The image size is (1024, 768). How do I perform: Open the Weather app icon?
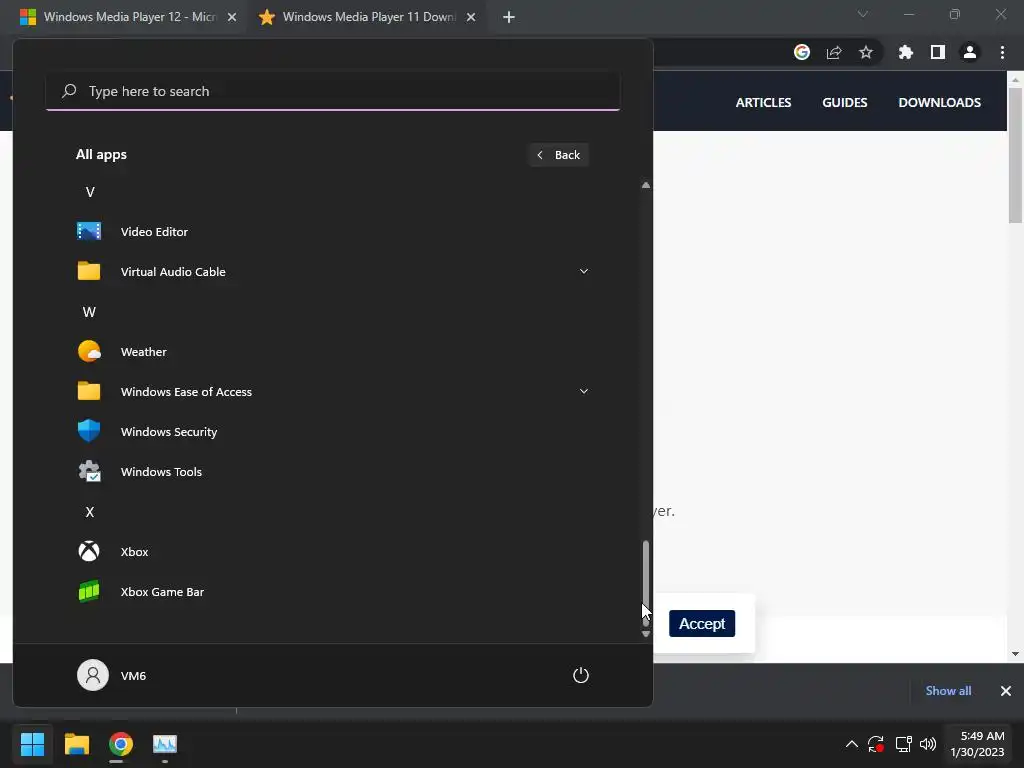click(x=89, y=351)
